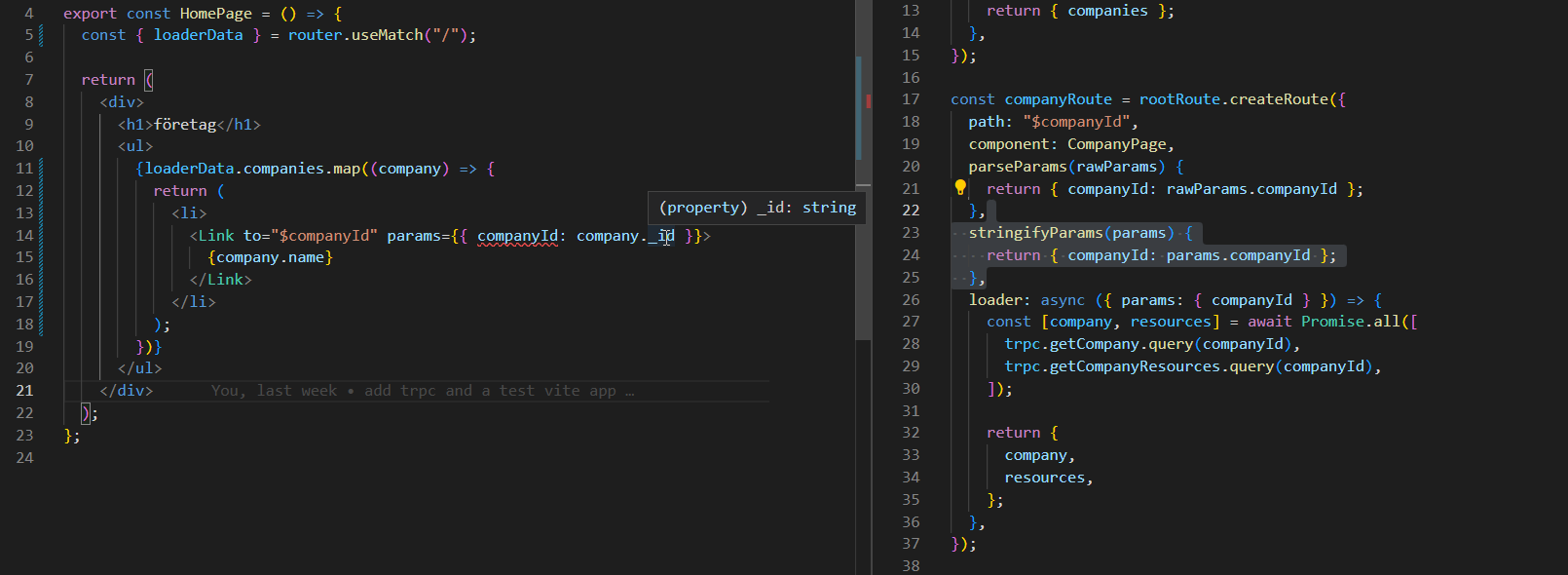This screenshot has width=1568, height=575.
Task: Click 'resources' in destructuring on line 27
Action: 1171,322
